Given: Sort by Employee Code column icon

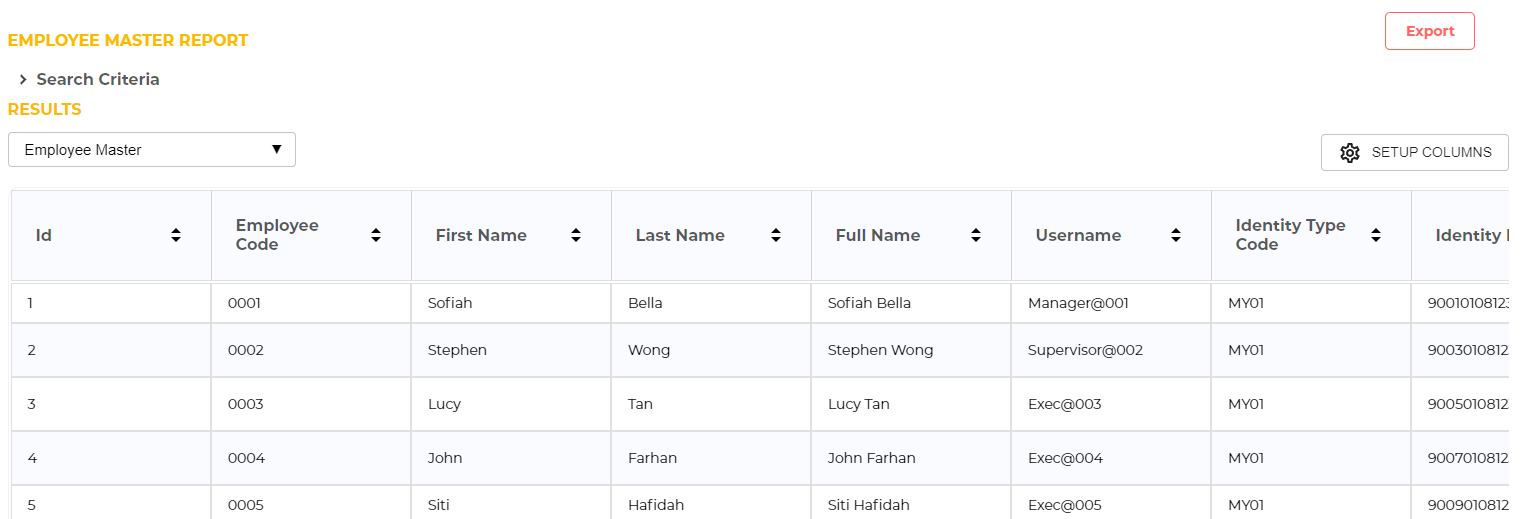Looking at the screenshot, I should point(376,235).
